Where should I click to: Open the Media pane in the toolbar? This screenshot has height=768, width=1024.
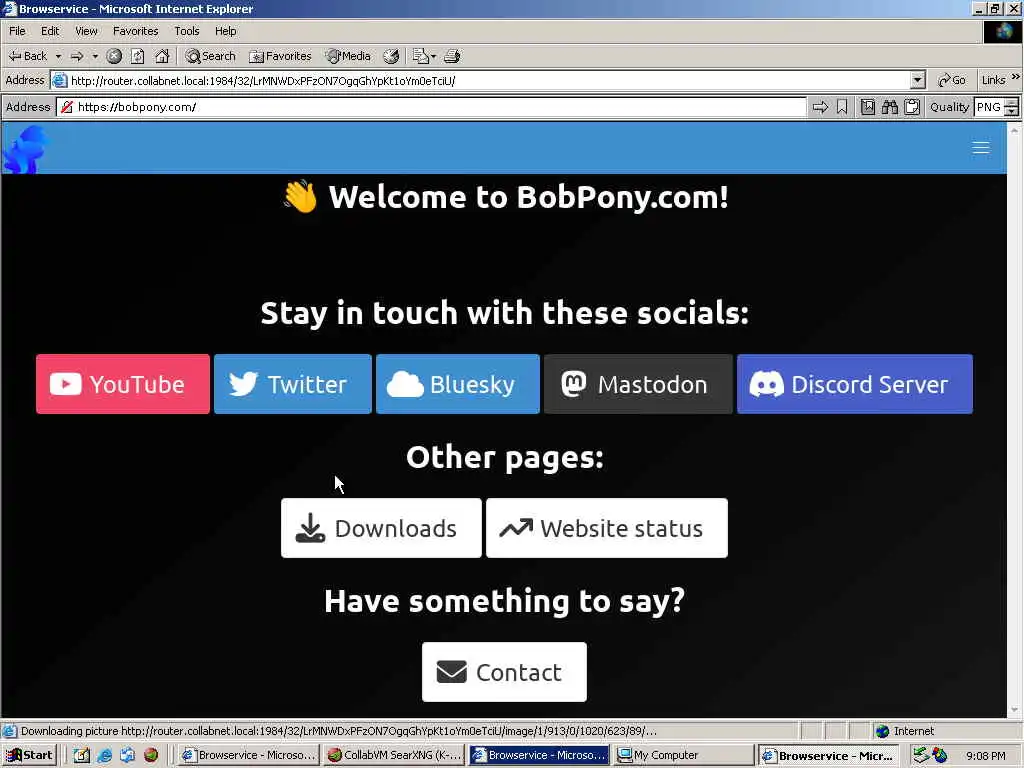pos(348,56)
